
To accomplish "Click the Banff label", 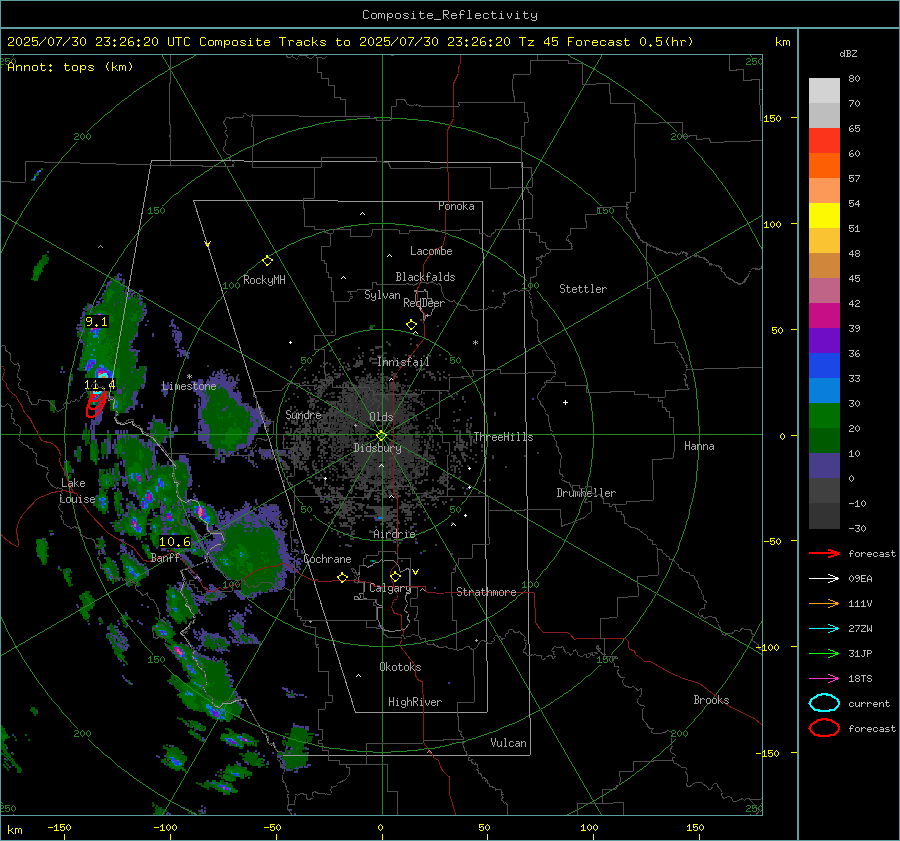I will pyautogui.click(x=165, y=558).
